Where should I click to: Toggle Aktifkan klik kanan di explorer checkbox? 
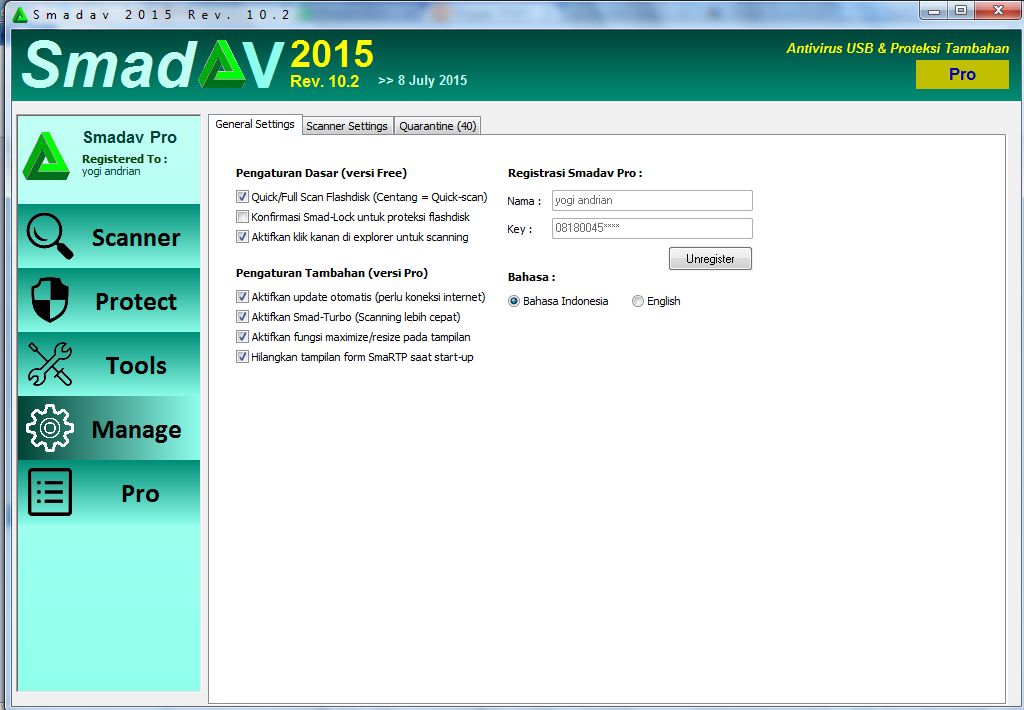pos(242,237)
